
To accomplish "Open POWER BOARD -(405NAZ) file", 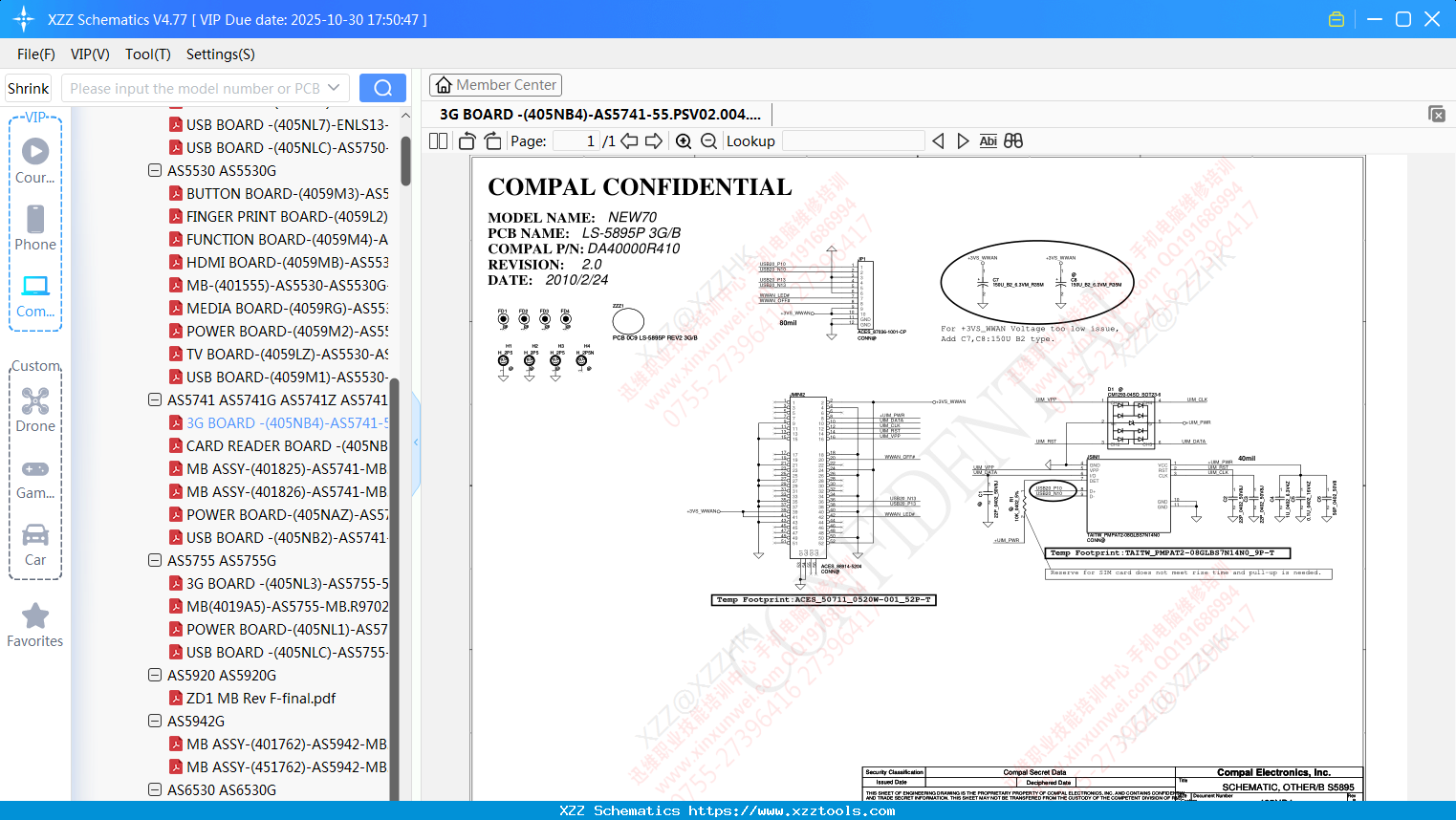I will pos(279,514).
